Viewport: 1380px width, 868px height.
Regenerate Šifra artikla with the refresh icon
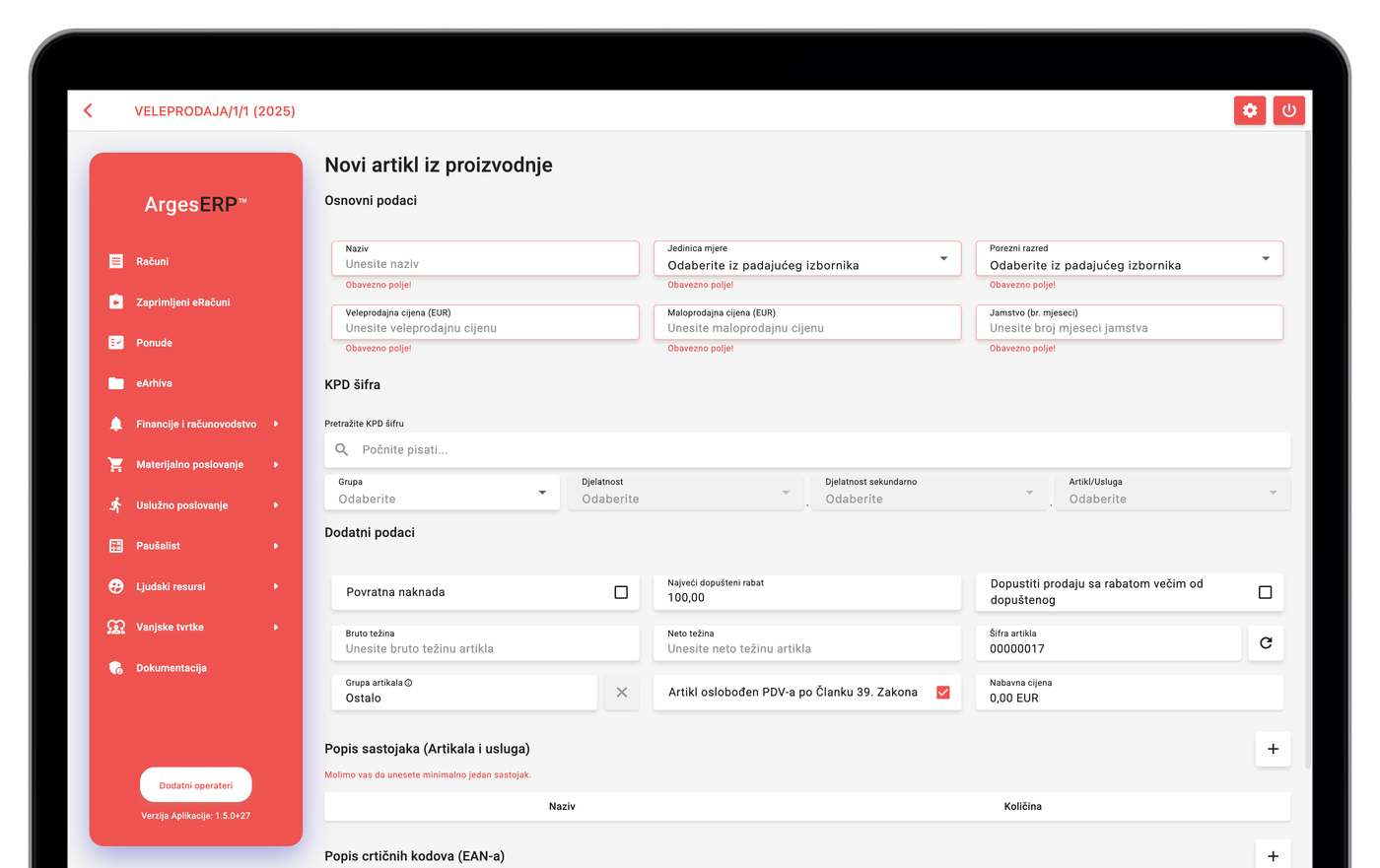click(1266, 643)
